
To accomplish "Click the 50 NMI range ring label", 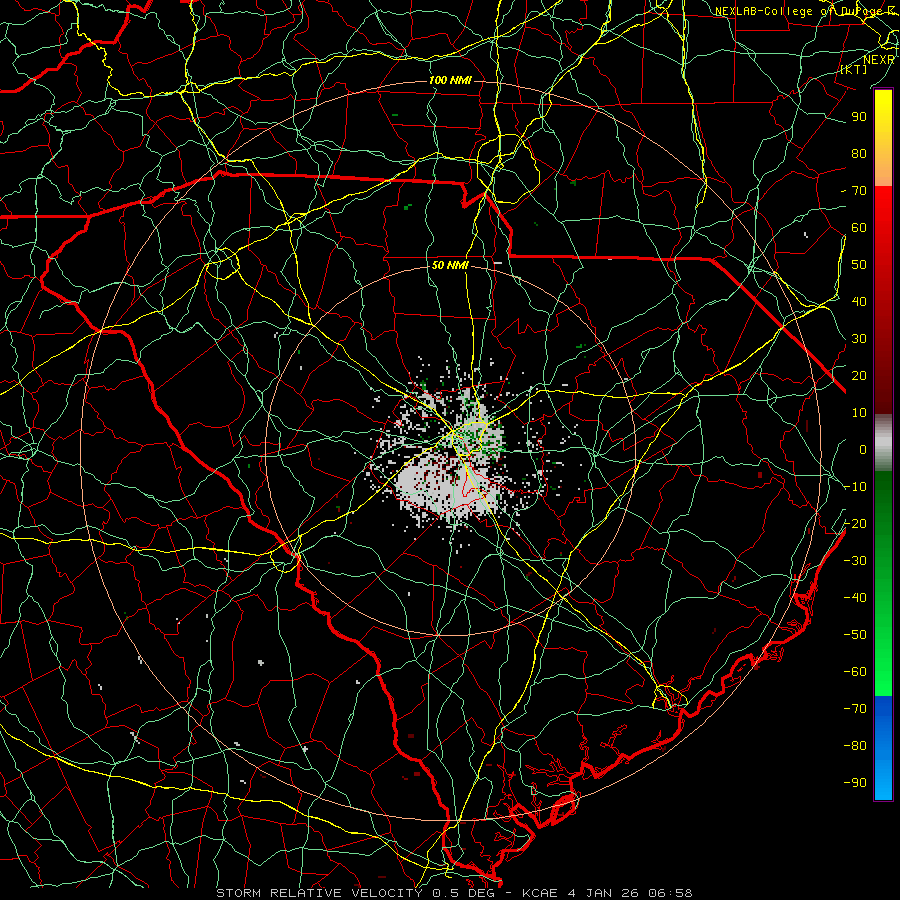I will [x=450, y=265].
